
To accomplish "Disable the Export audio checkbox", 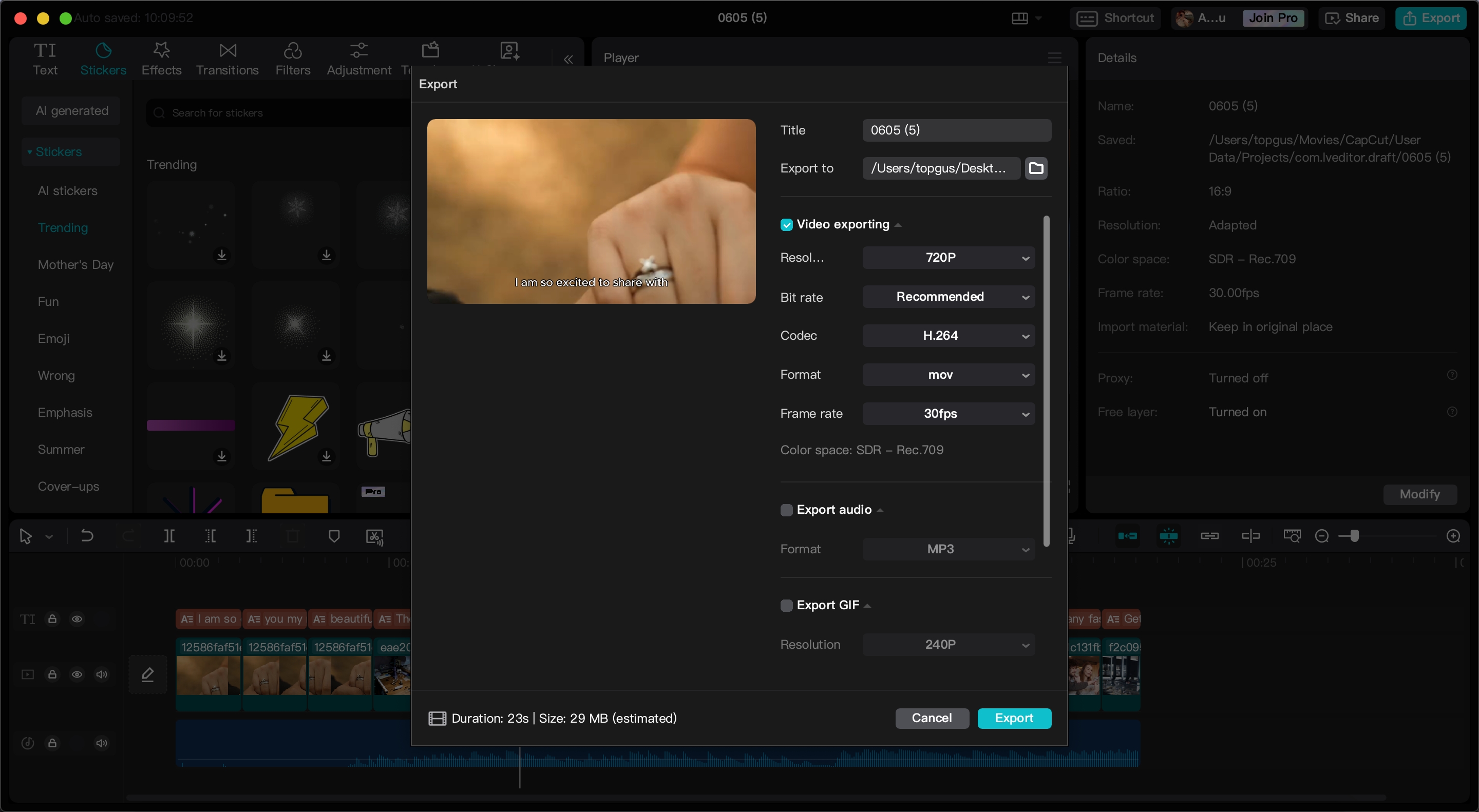I will pos(786,510).
